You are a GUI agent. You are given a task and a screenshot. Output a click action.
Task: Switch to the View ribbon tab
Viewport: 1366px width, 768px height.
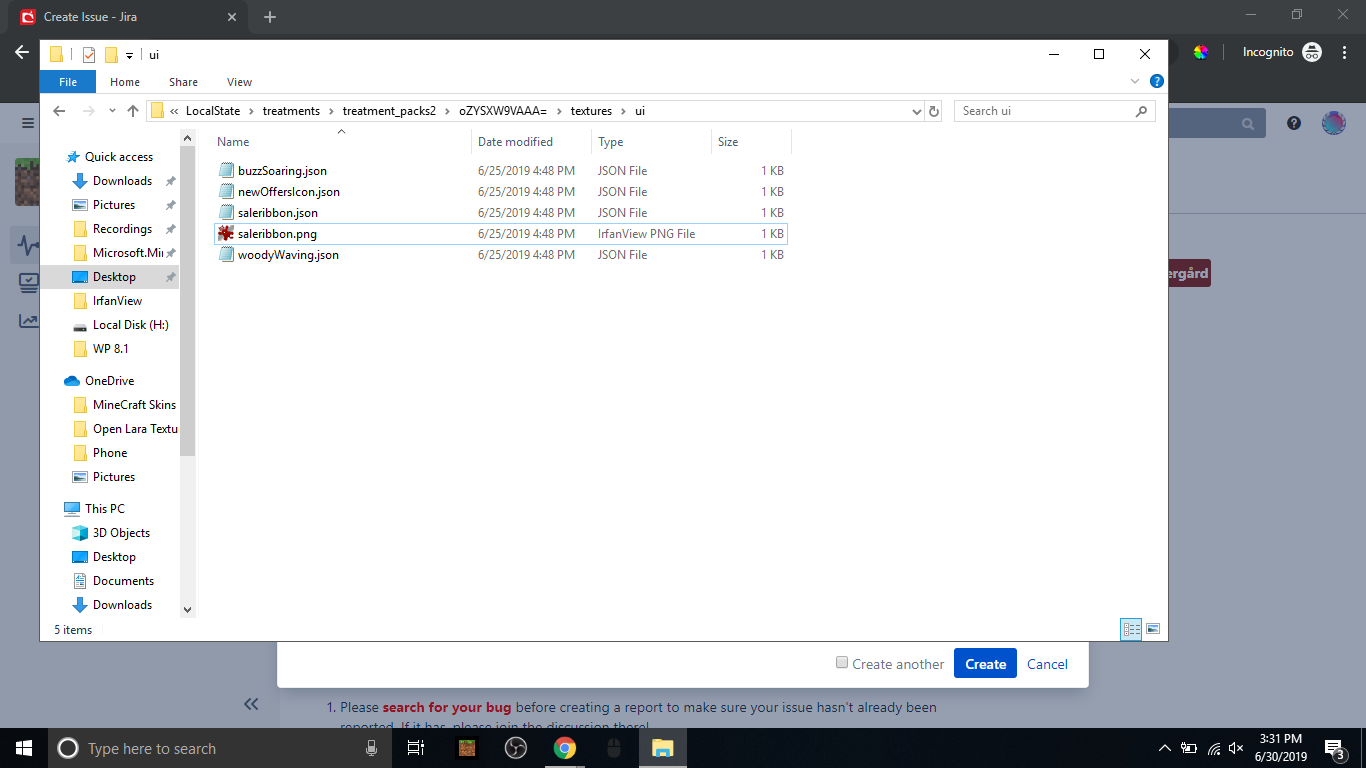coord(239,82)
